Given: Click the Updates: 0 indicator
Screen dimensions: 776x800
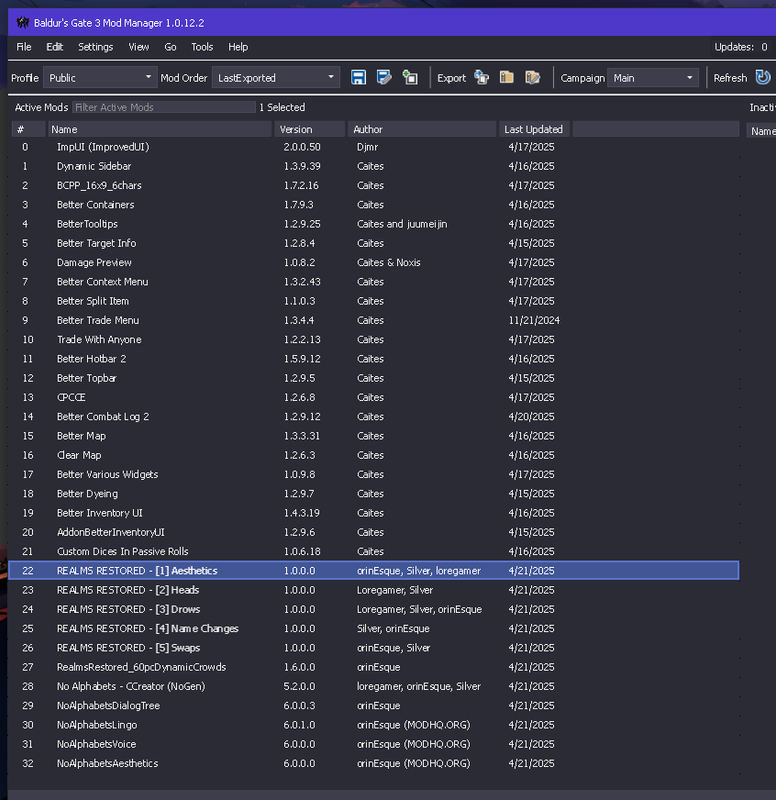Looking at the screenshot, I should 741,47.
